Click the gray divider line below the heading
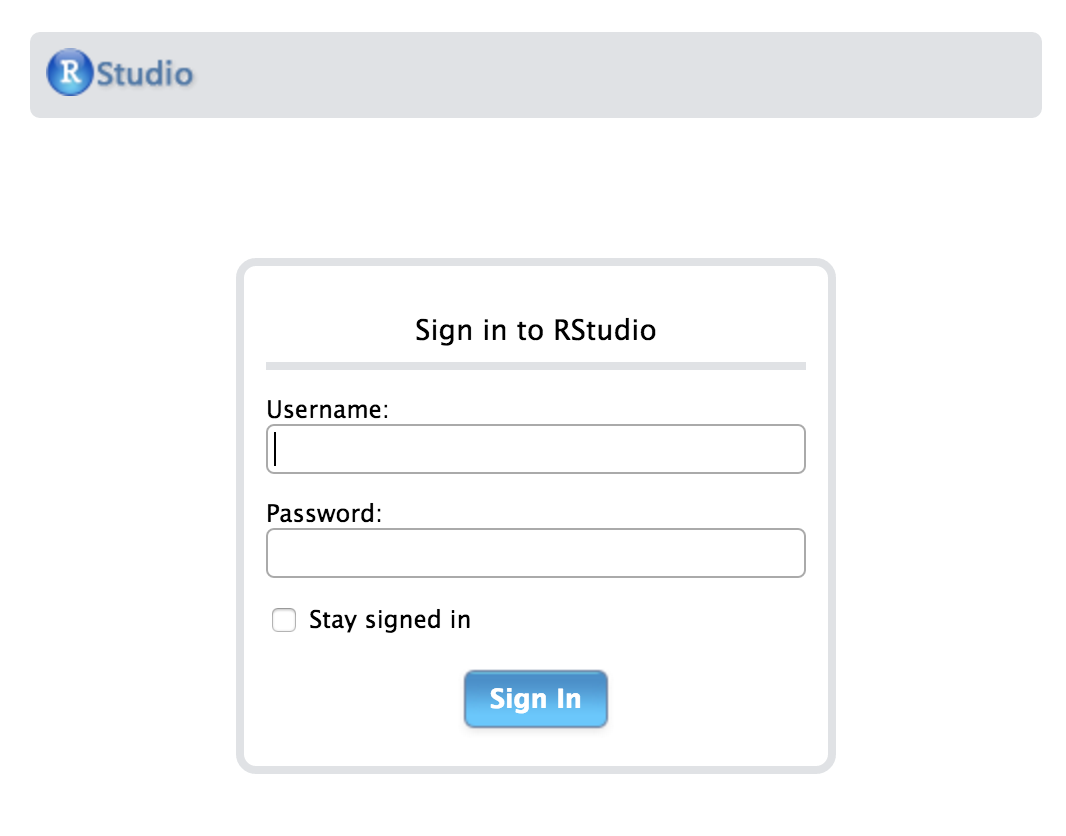This screenshot has width=1066, height=836. click(x=535, y=366)
